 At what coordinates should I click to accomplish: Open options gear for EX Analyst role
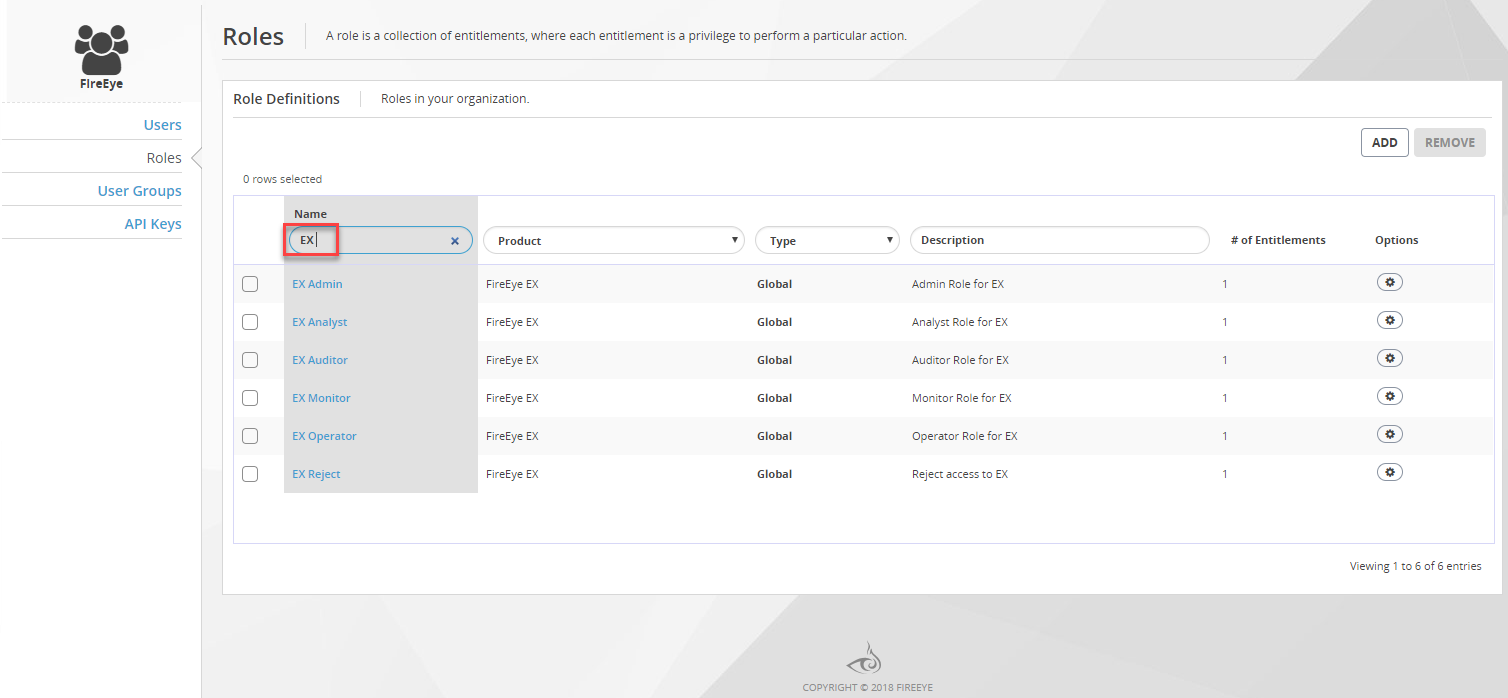coord(1389,320)
